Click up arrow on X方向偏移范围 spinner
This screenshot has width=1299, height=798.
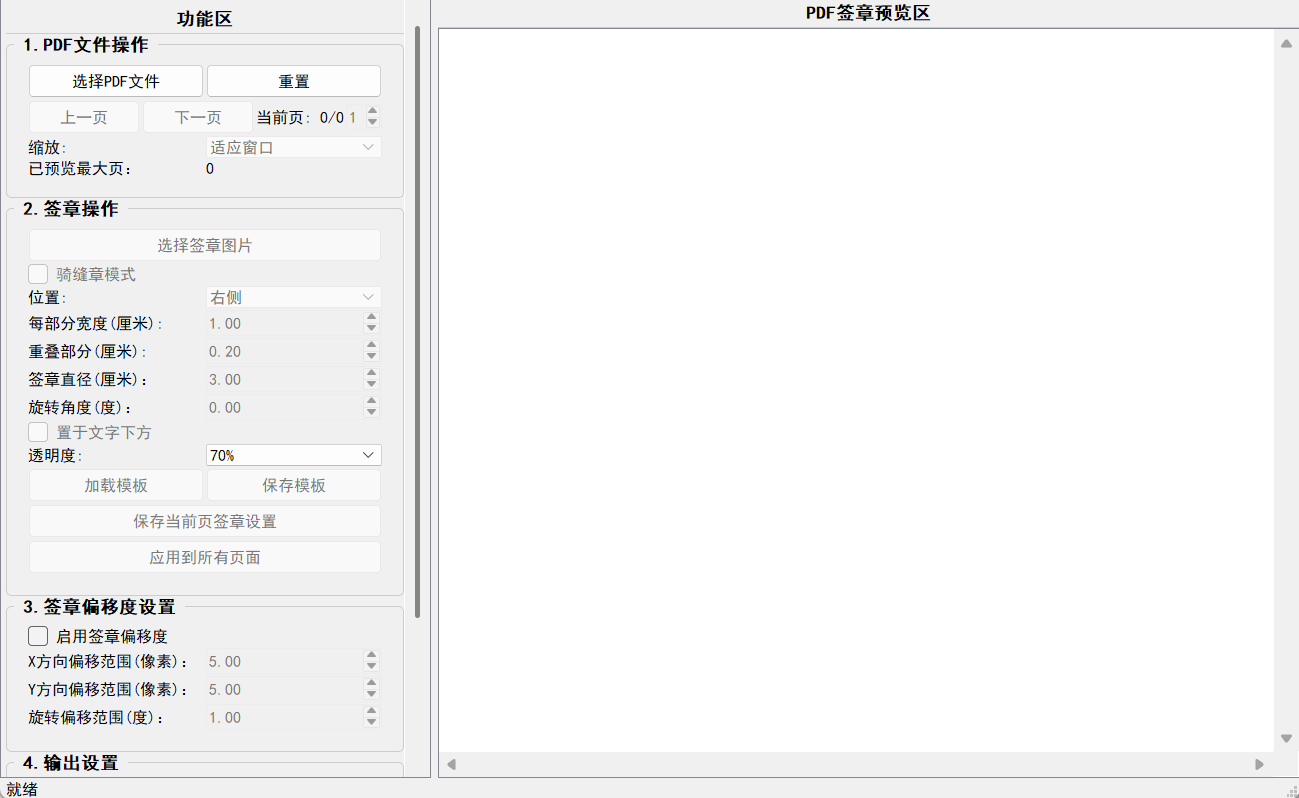371,656
